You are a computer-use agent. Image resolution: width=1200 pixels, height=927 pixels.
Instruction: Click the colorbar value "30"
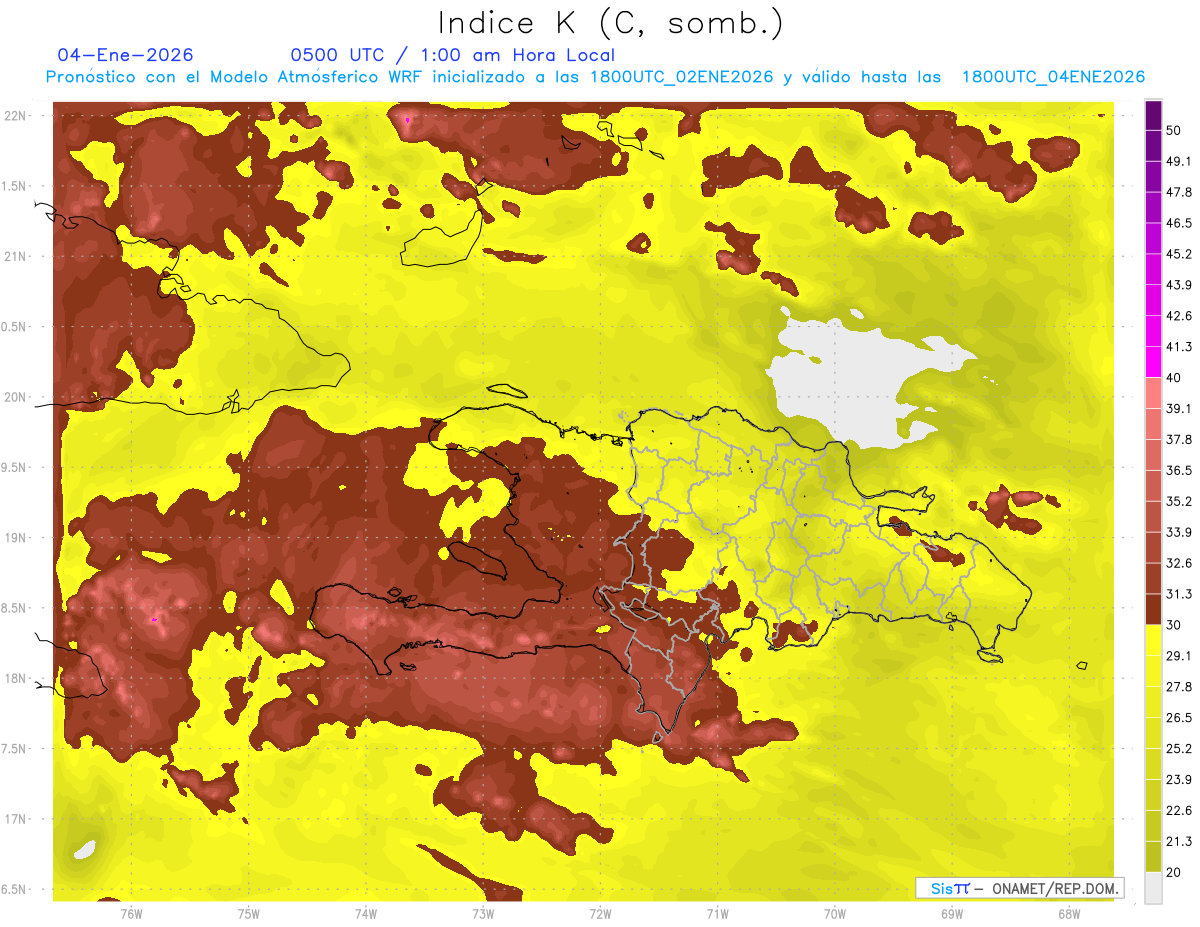(1176, 625)
